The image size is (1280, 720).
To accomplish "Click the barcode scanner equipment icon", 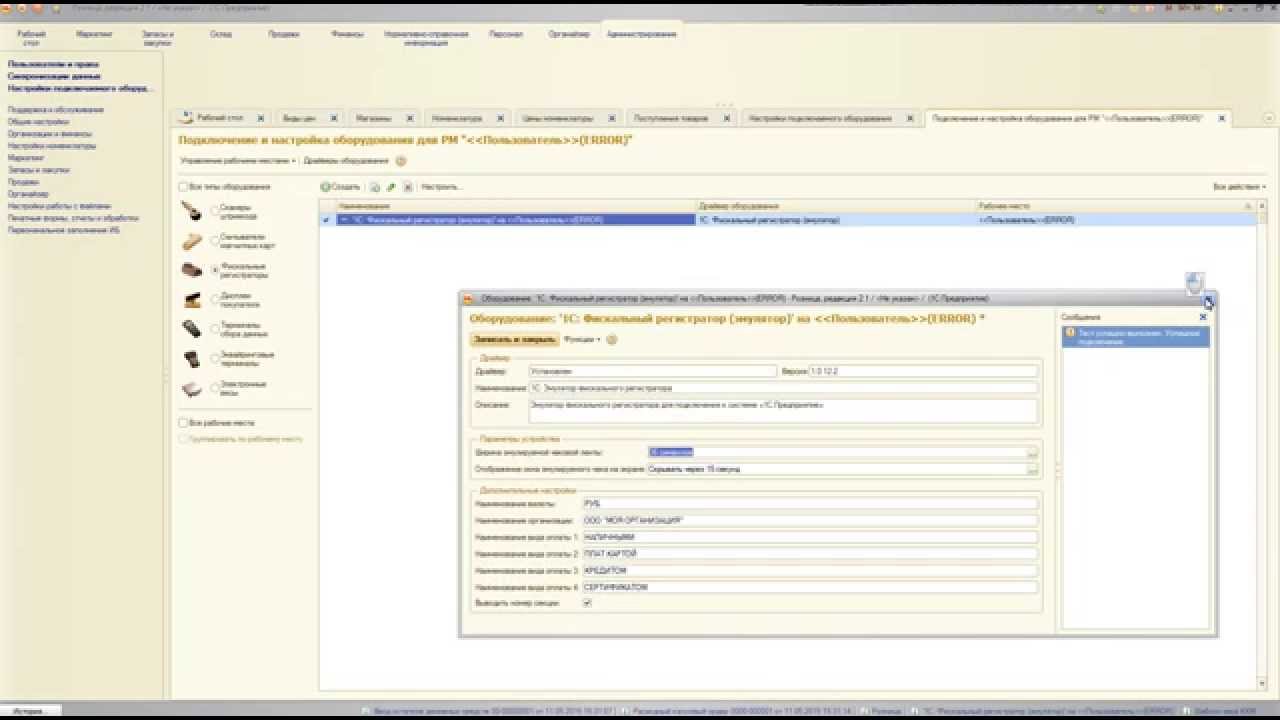I will [191, 211].
